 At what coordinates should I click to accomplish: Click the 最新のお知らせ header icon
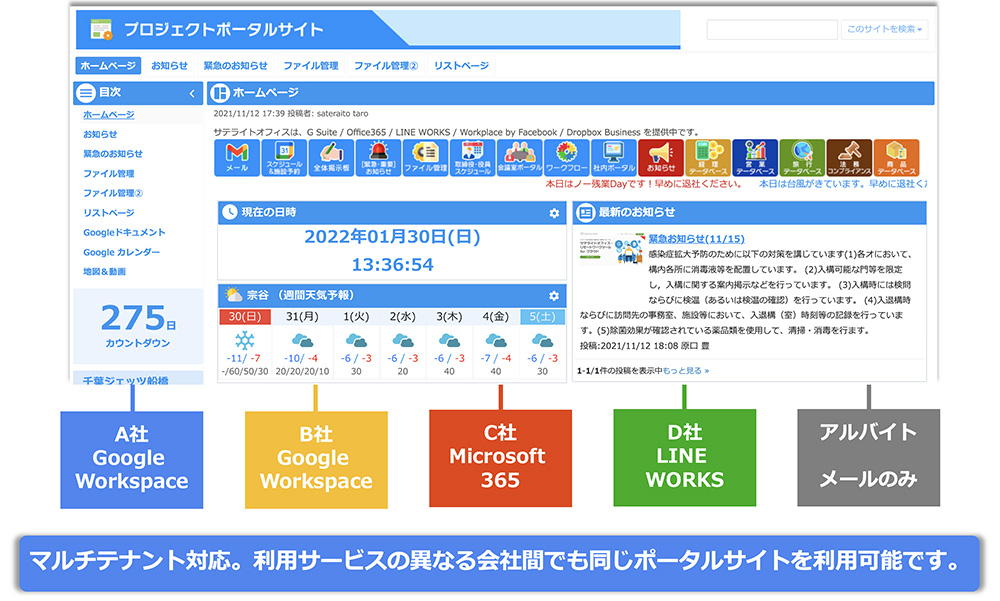(x=585, y=212)
